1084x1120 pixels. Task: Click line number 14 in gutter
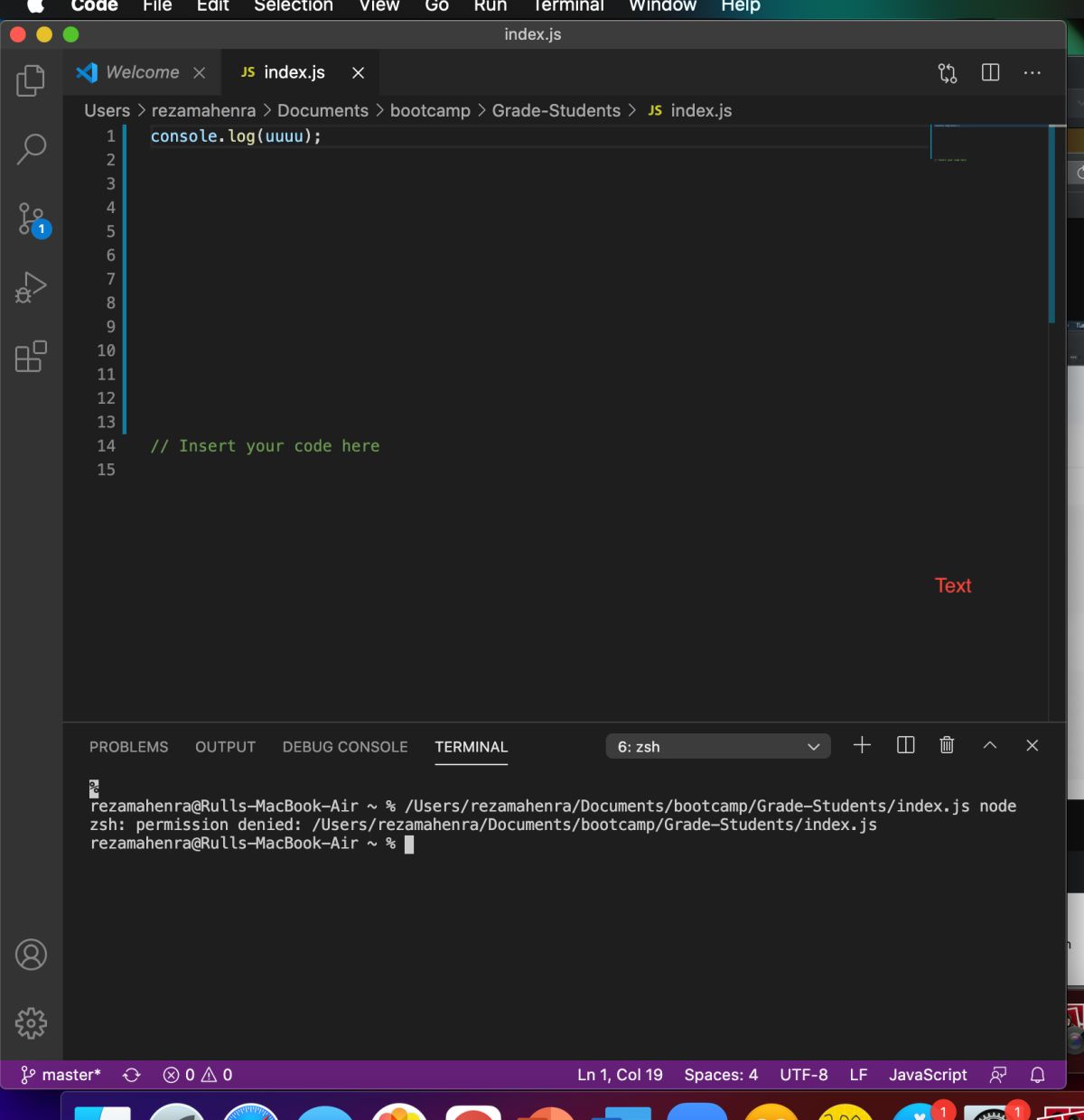106,446
